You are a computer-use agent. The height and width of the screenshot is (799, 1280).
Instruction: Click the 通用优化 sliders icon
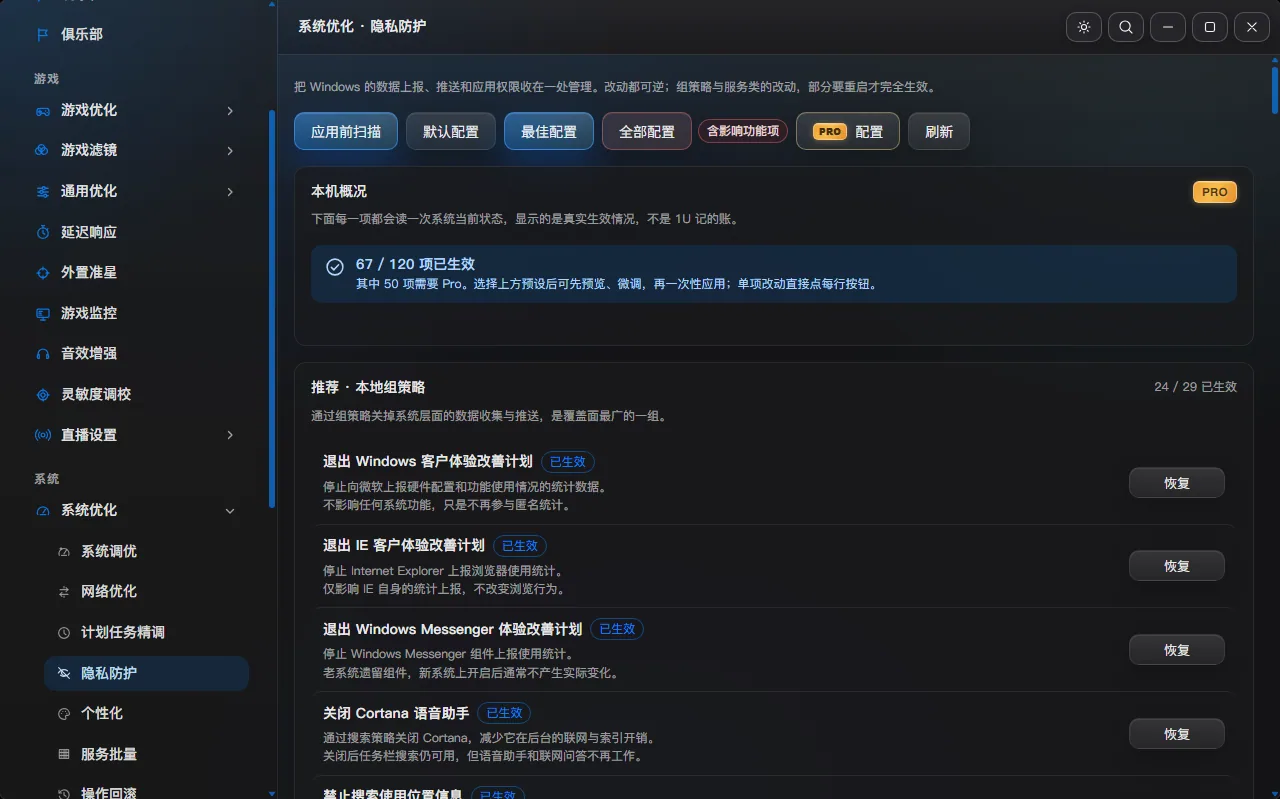(42, 191)
